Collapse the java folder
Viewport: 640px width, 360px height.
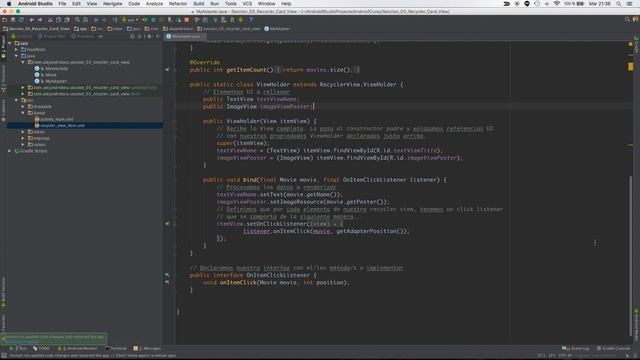[x=16, y=56]
